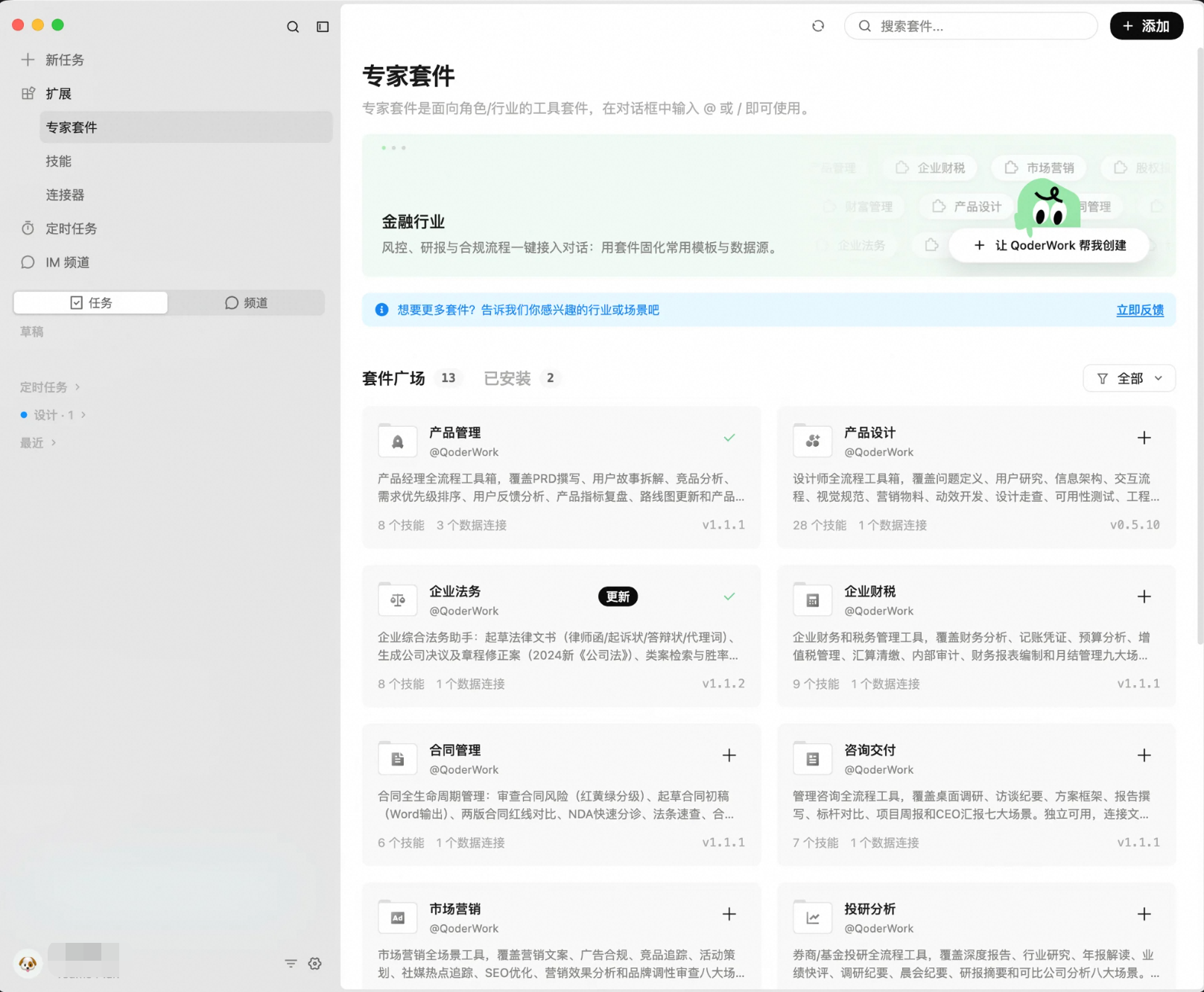Click 让 QoderWork 帮我创建 button
This screenshot has height=992, width=1204.
pyautogui.click(x=1049, y=246)
